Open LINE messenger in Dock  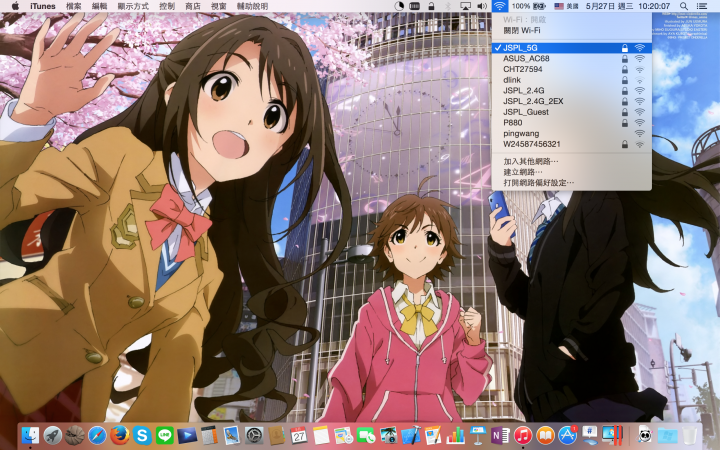[165, 435]
